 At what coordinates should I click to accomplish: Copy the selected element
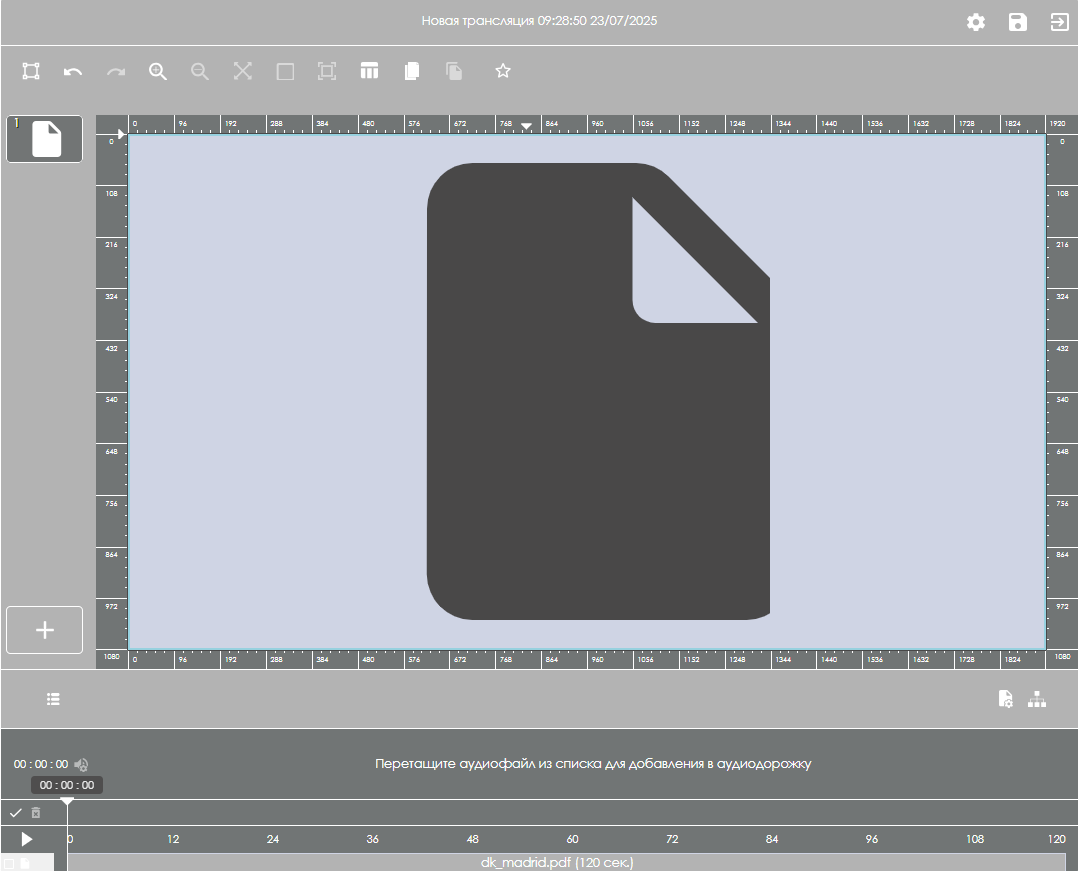[x=411, y=71]
